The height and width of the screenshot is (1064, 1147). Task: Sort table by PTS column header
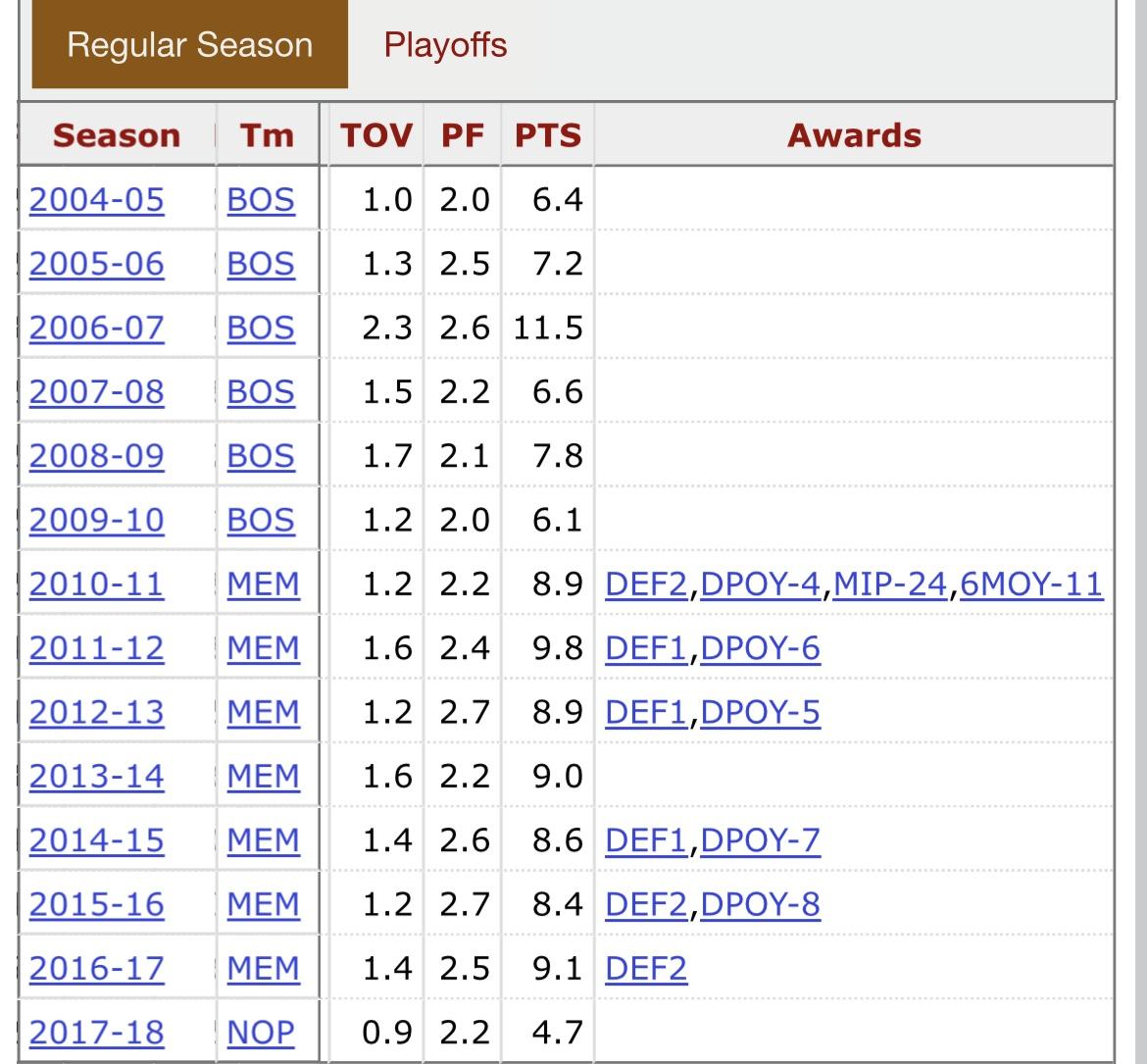point(548,135)
